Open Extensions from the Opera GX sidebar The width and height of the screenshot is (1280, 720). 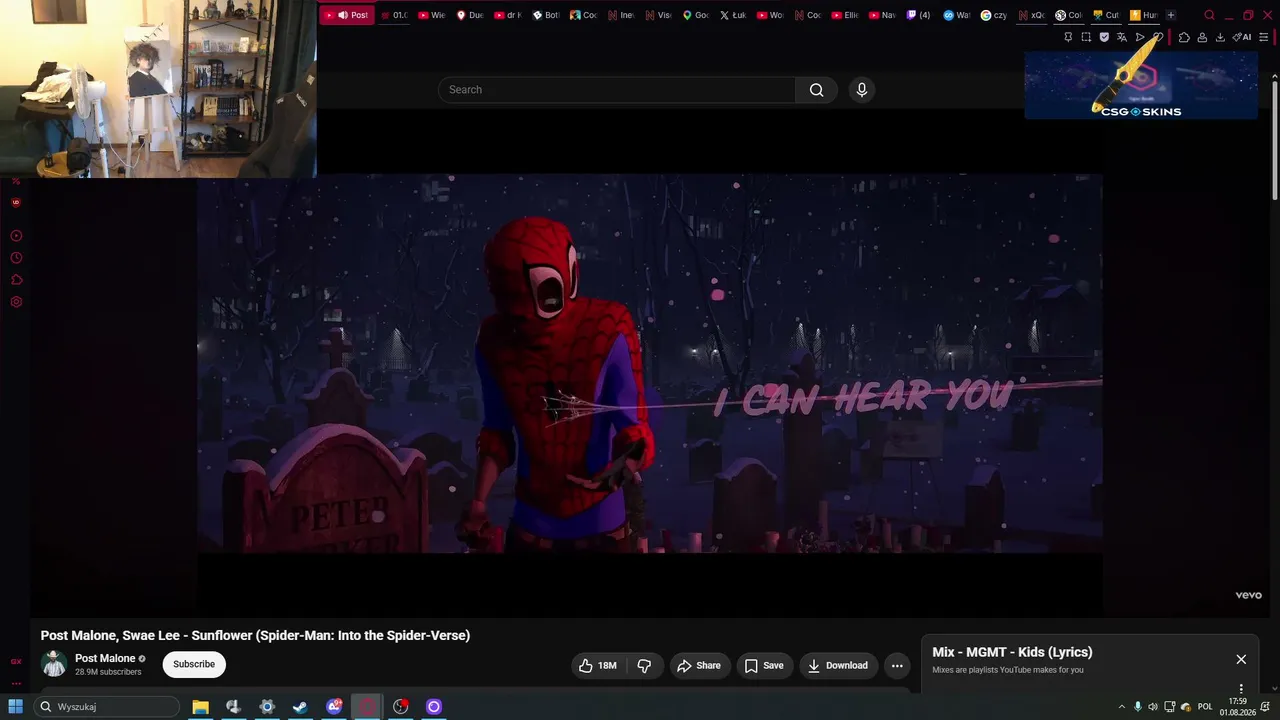16,280
